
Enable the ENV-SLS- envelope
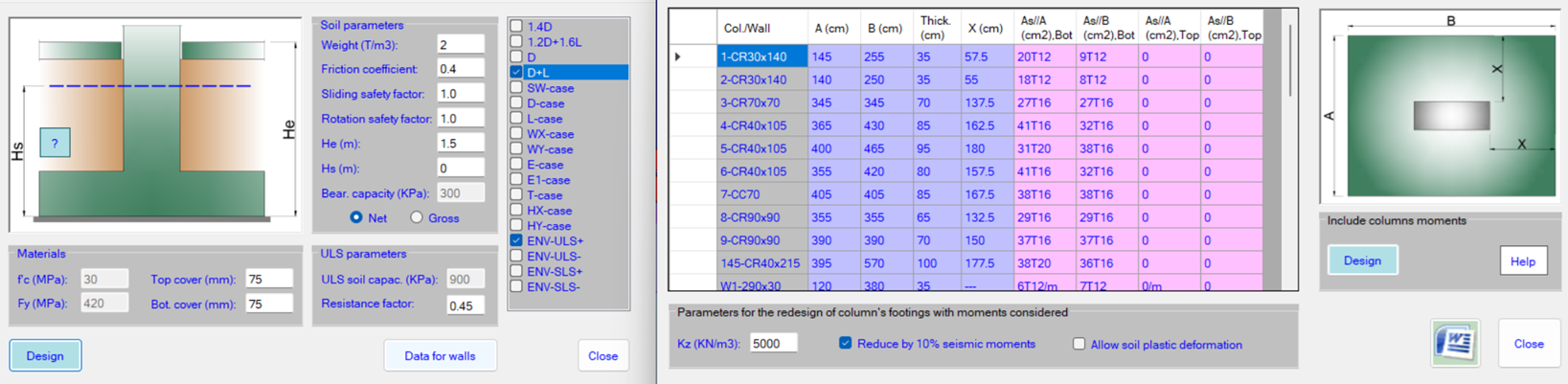click(x=516, y=287)
